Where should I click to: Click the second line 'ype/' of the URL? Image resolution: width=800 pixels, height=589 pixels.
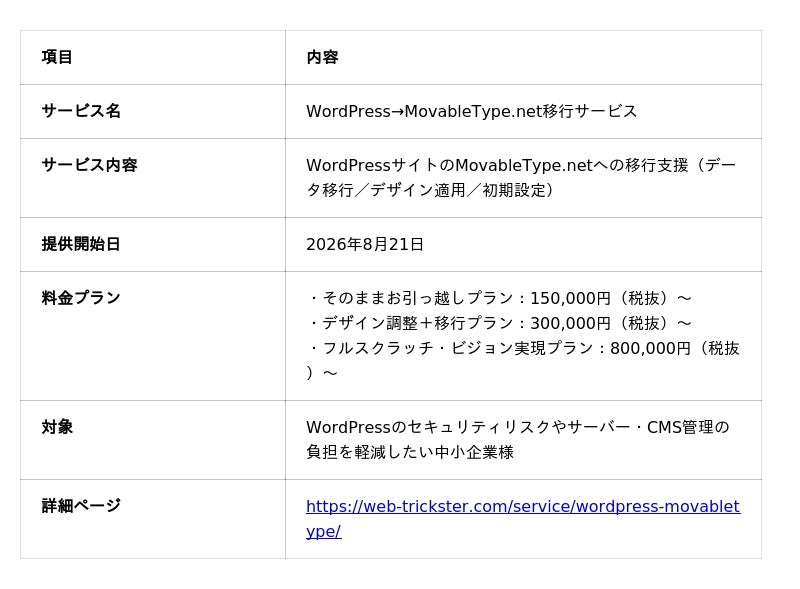coord(323,531)
